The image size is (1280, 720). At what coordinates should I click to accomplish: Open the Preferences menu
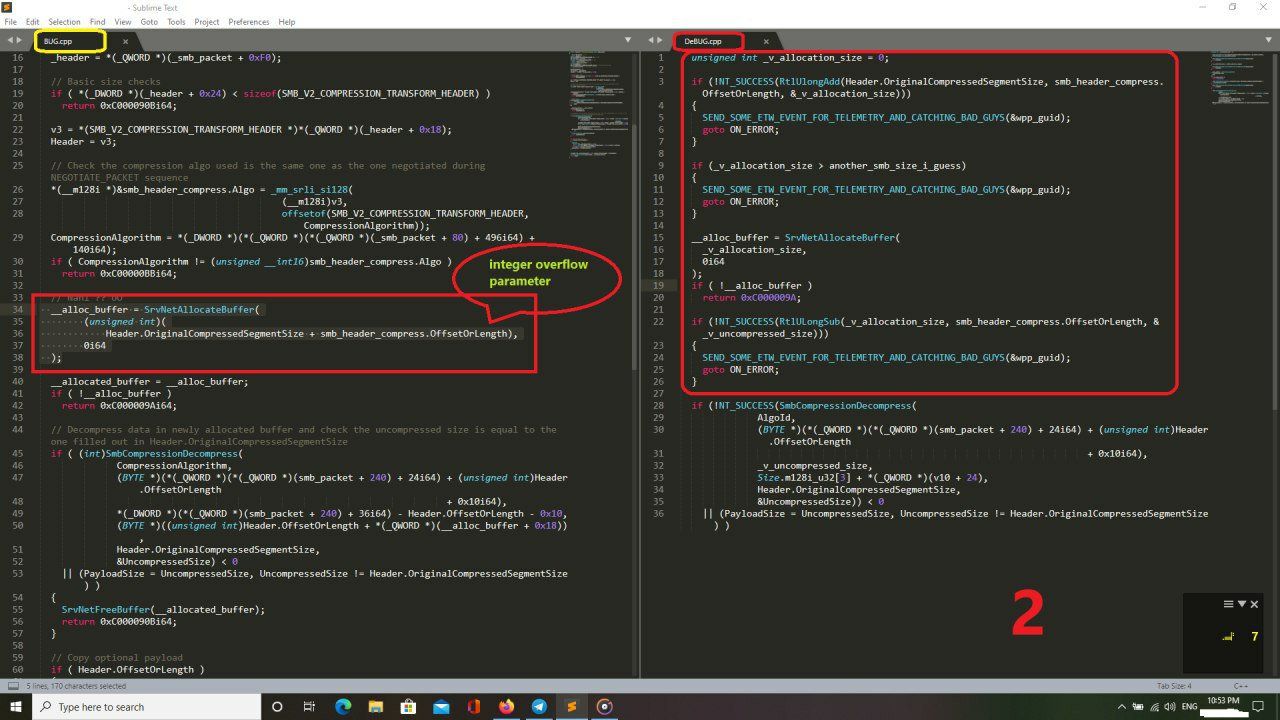coord(248,21)
